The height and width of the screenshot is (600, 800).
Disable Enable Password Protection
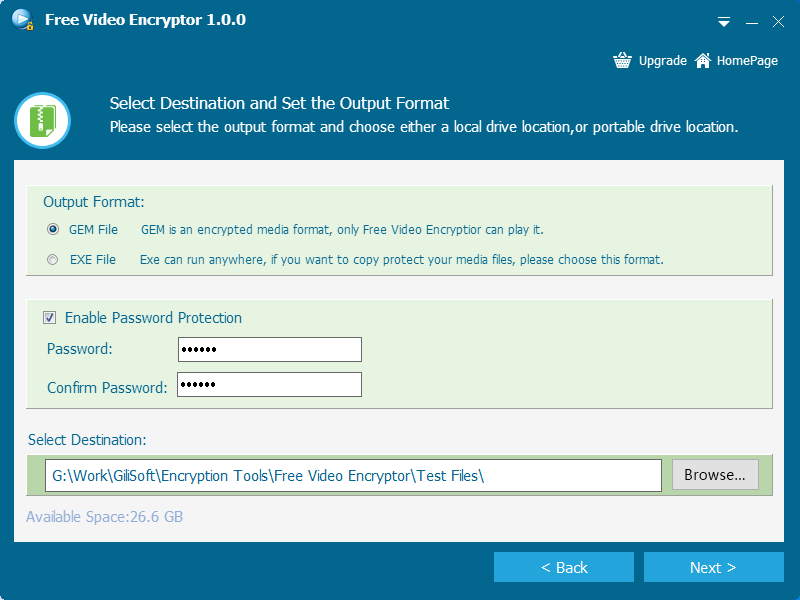tap(49, 317)
